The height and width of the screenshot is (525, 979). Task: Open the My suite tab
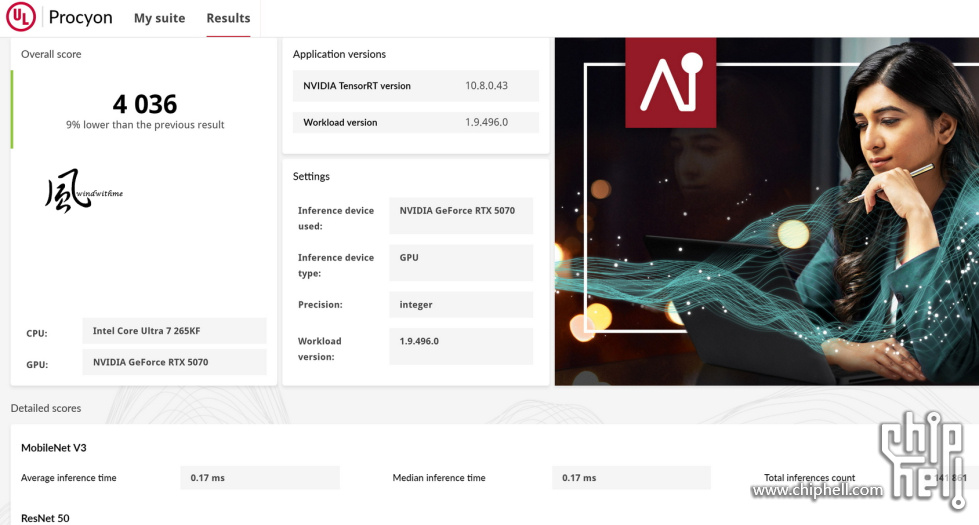pos(159,18)
